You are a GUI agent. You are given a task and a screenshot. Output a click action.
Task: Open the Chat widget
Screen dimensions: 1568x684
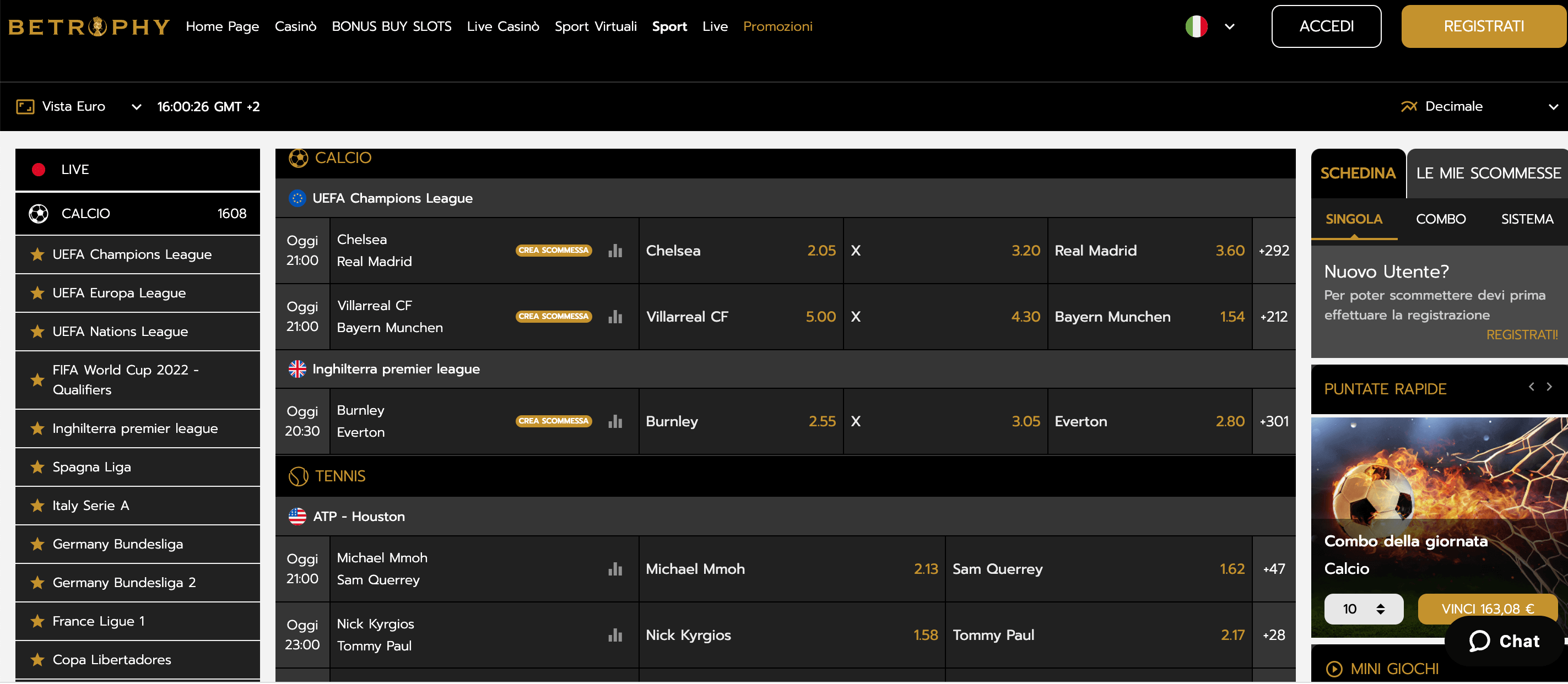coord(1504,642)
